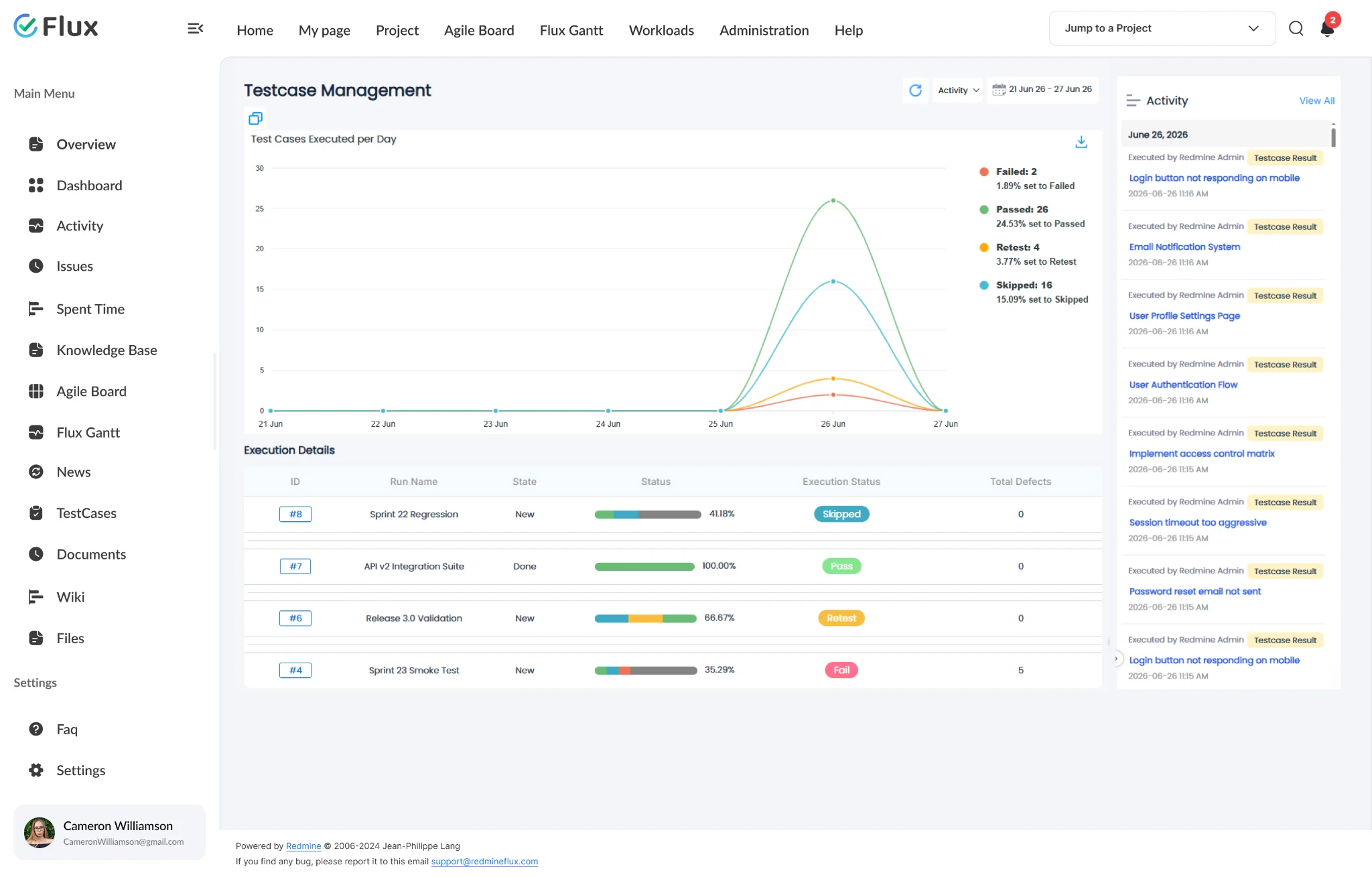Image resolution: width=1372 pixels, height=877 pixels.
Task: Open Knowledge Base in the sidebar
Action: tap(107, 350)
